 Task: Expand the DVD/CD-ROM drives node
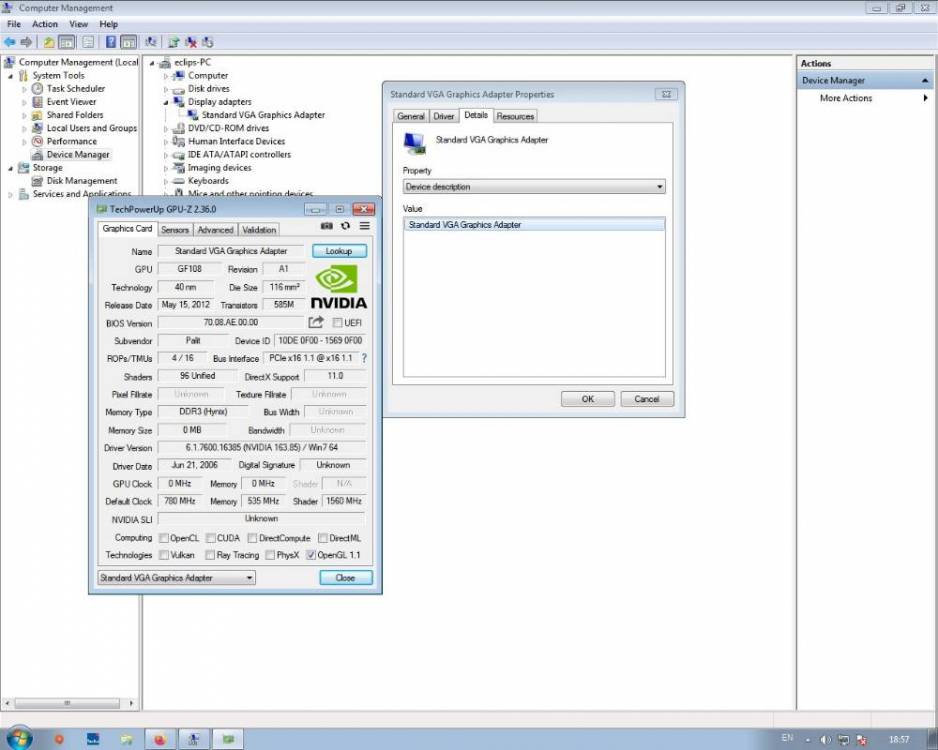tap(166, 129)
